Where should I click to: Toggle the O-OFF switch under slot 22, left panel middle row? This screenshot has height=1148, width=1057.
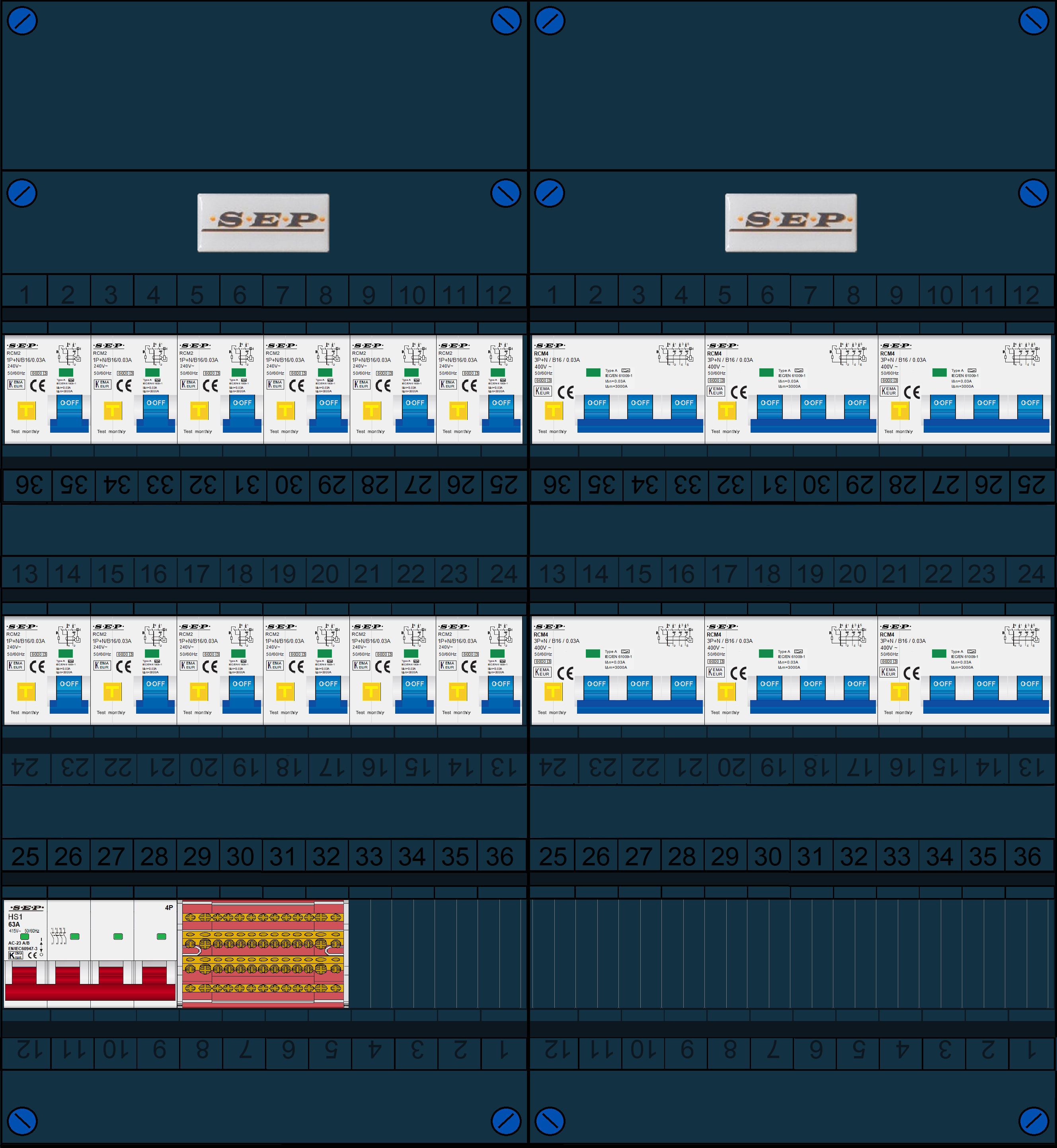pyautogui.click(x=415, y=694)
